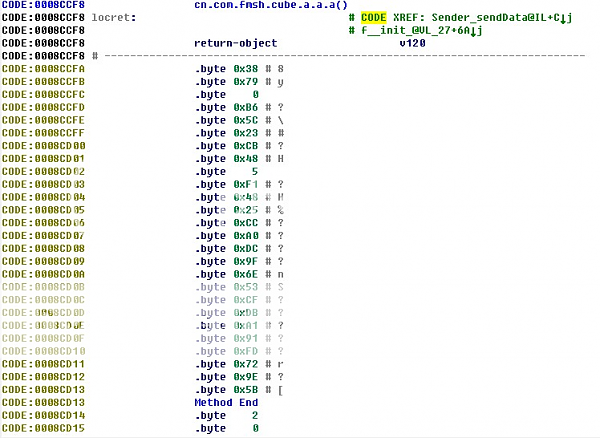Follow the f__init_@VL_27+6A cross-reference
The height and width of the screenshot is (438, 600).
445,31
